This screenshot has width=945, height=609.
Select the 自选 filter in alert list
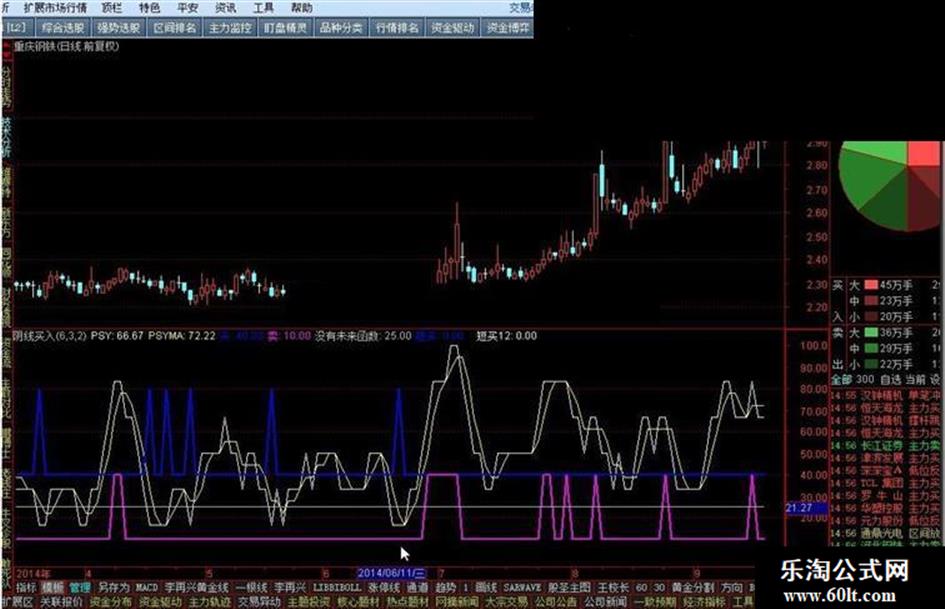coord(891,380)
